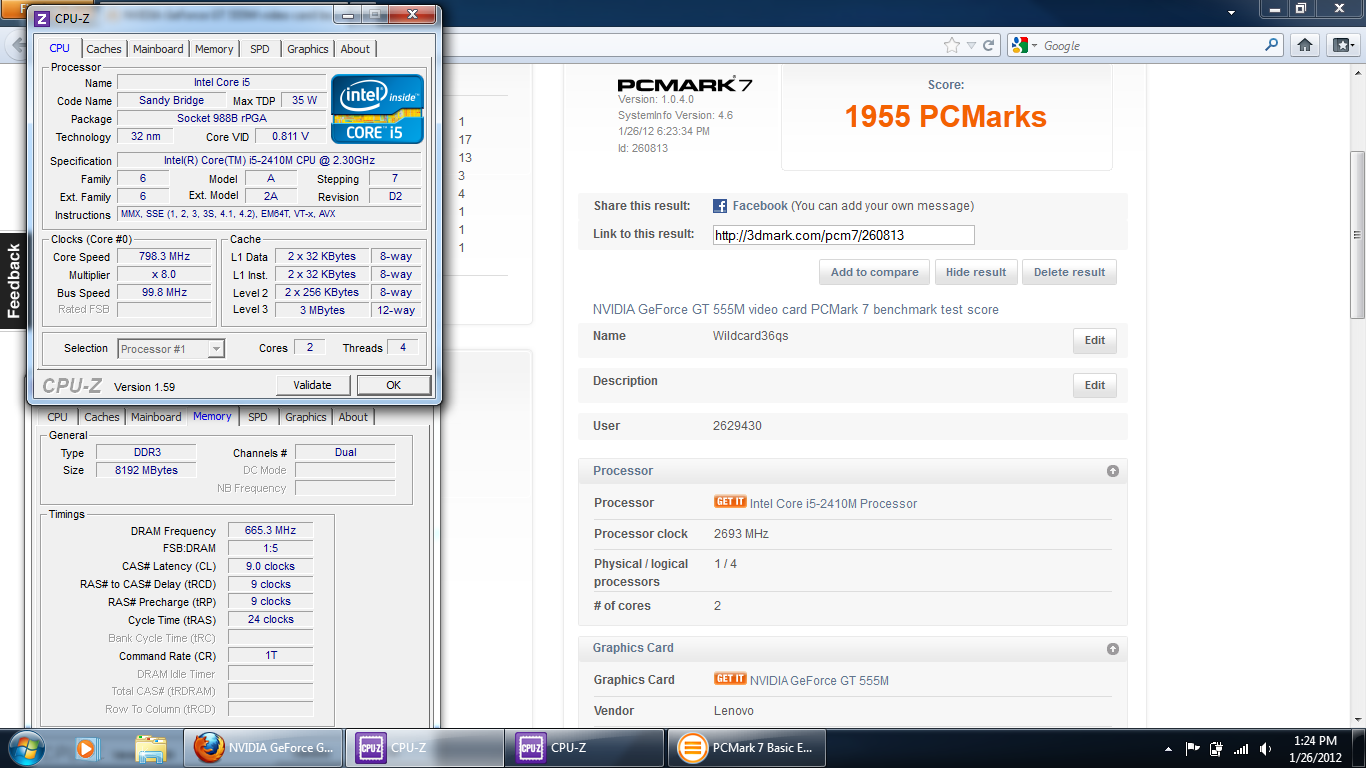Edit the Description field
1366x768 pixels.
1095,385
